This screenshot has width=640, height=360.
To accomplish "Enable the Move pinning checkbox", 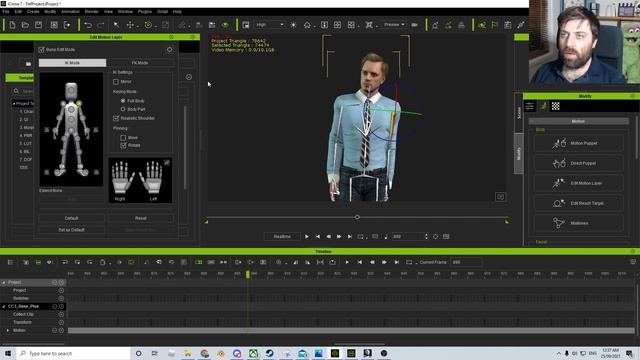I will point(123,138).
